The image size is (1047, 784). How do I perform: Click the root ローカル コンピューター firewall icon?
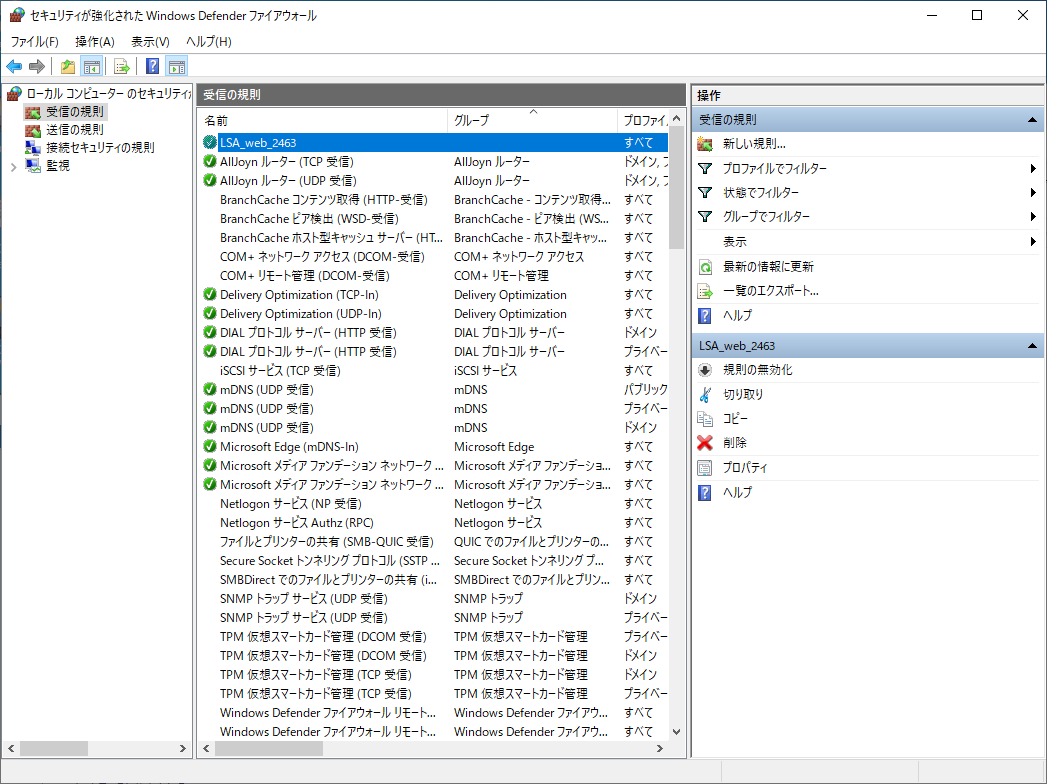click(x=15, y=94)
